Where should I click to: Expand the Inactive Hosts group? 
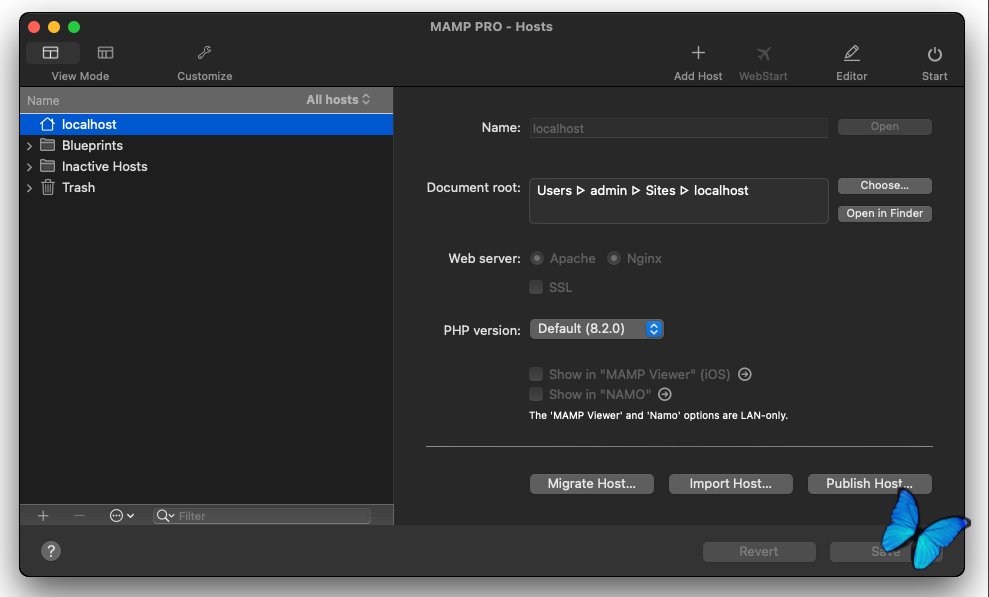click(x=29, y=167)
